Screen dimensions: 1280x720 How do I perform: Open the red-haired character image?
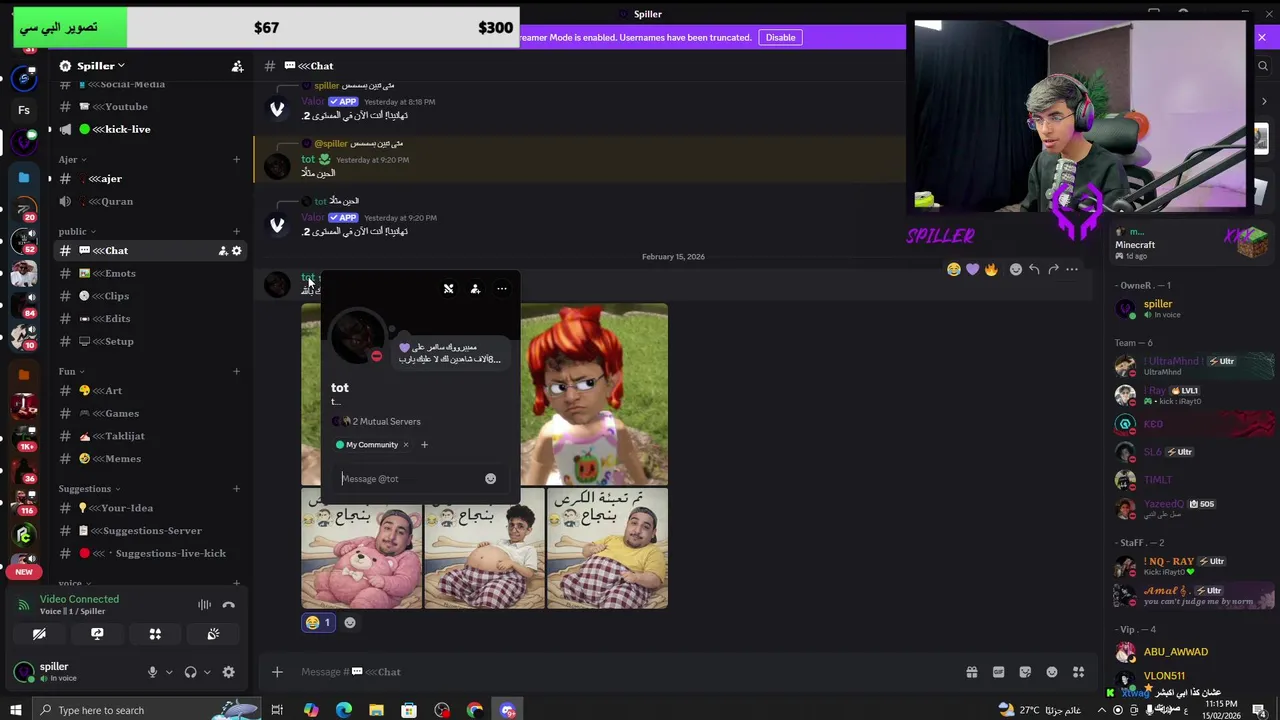pos(594,394)
